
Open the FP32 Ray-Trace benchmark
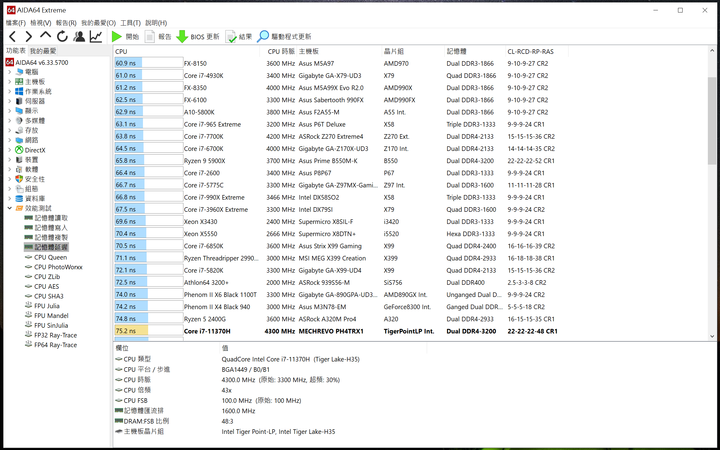click(51, 335)
